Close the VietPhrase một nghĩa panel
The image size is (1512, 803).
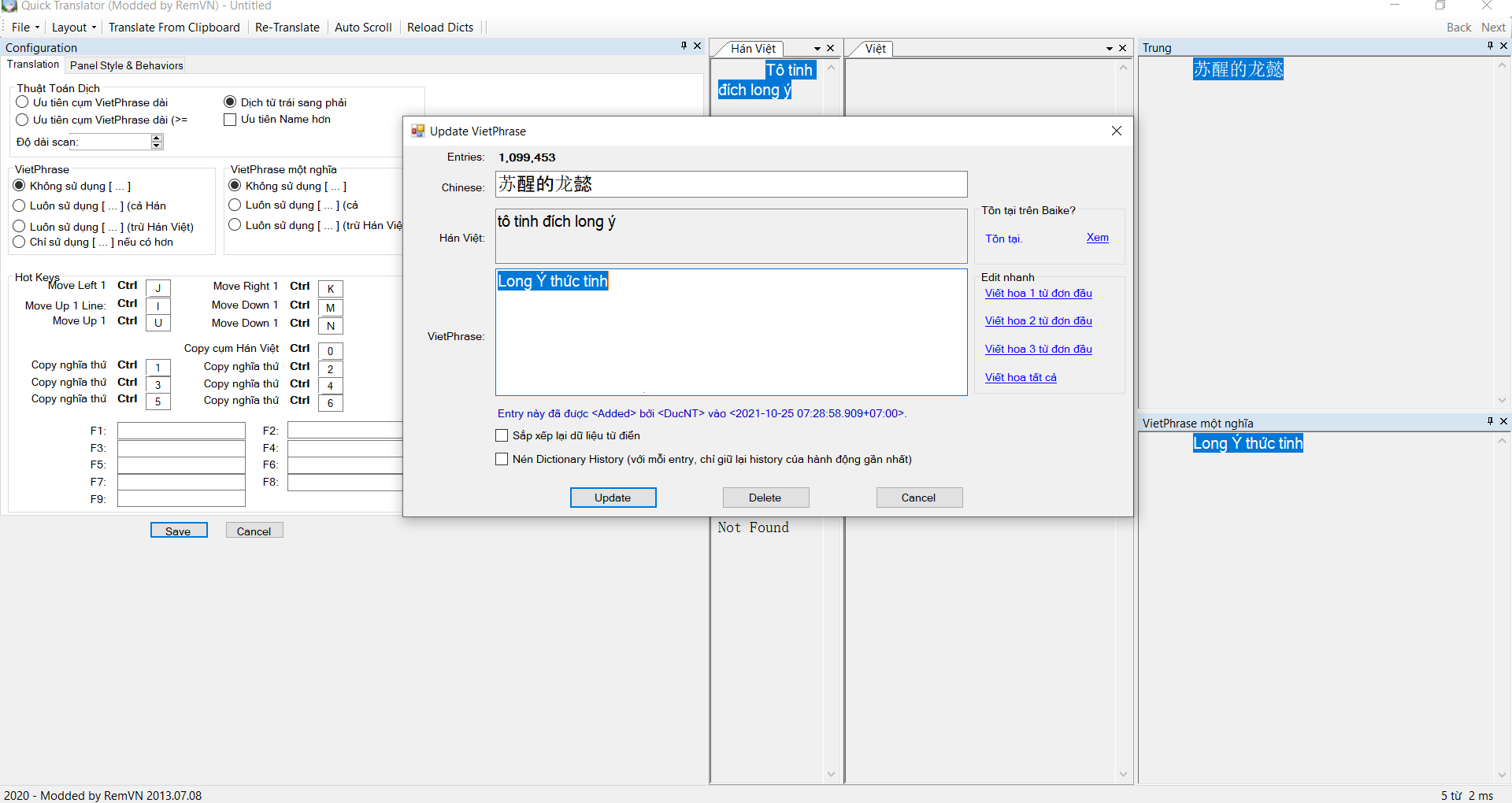coord(1503,422)
